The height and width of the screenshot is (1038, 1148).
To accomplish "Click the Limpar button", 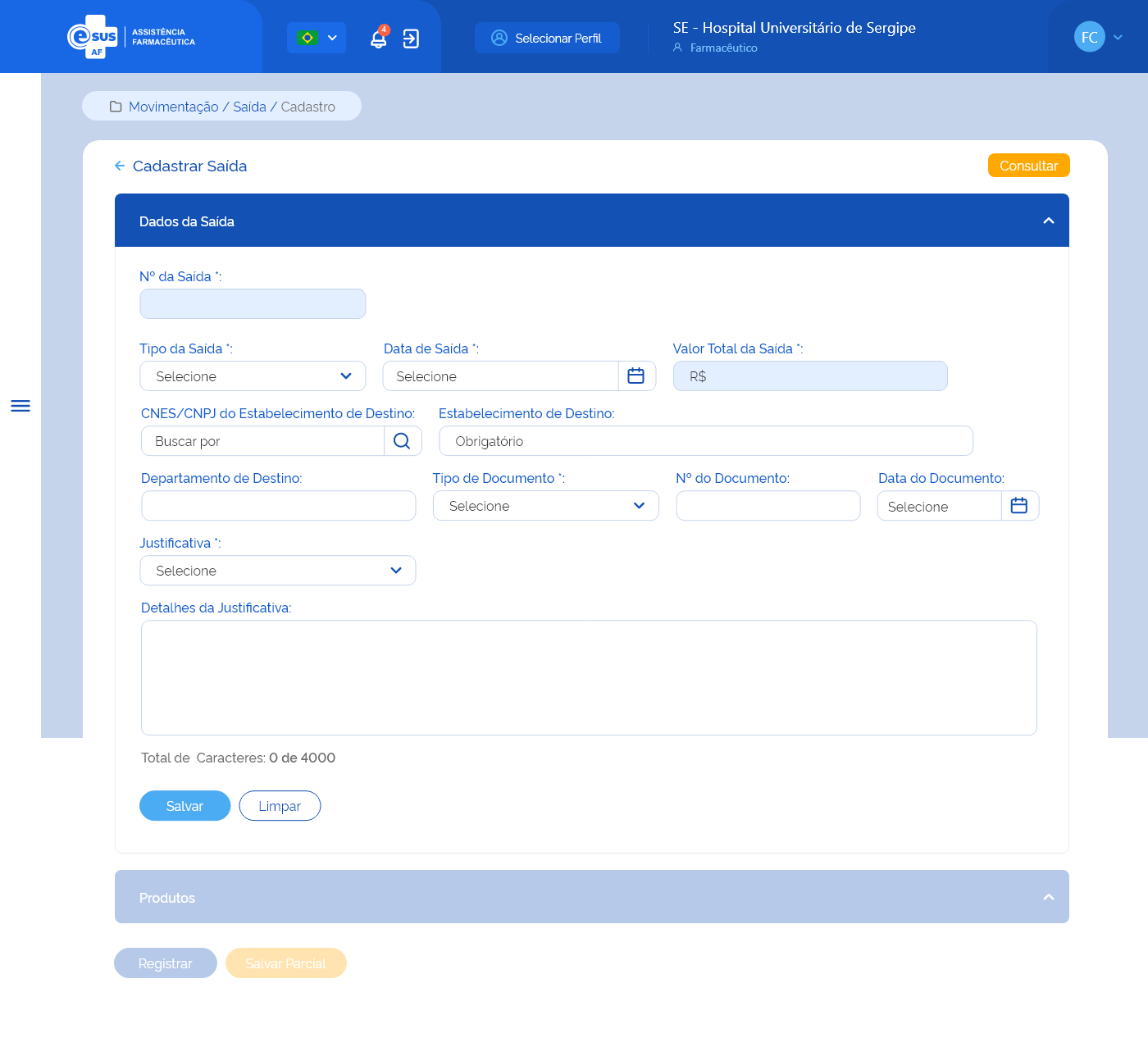I will [280, 806].
